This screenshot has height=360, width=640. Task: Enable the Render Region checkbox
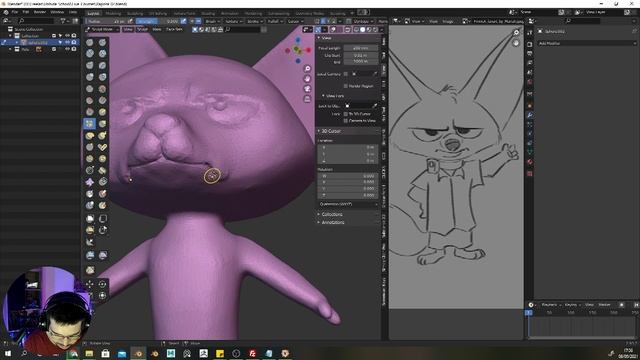point(346,86)
